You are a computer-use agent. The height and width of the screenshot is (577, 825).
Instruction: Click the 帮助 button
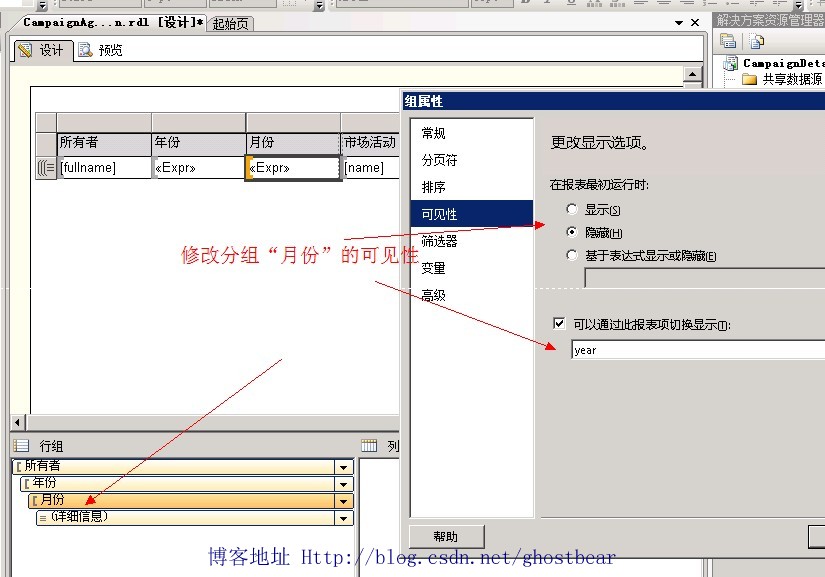point(446,536)
